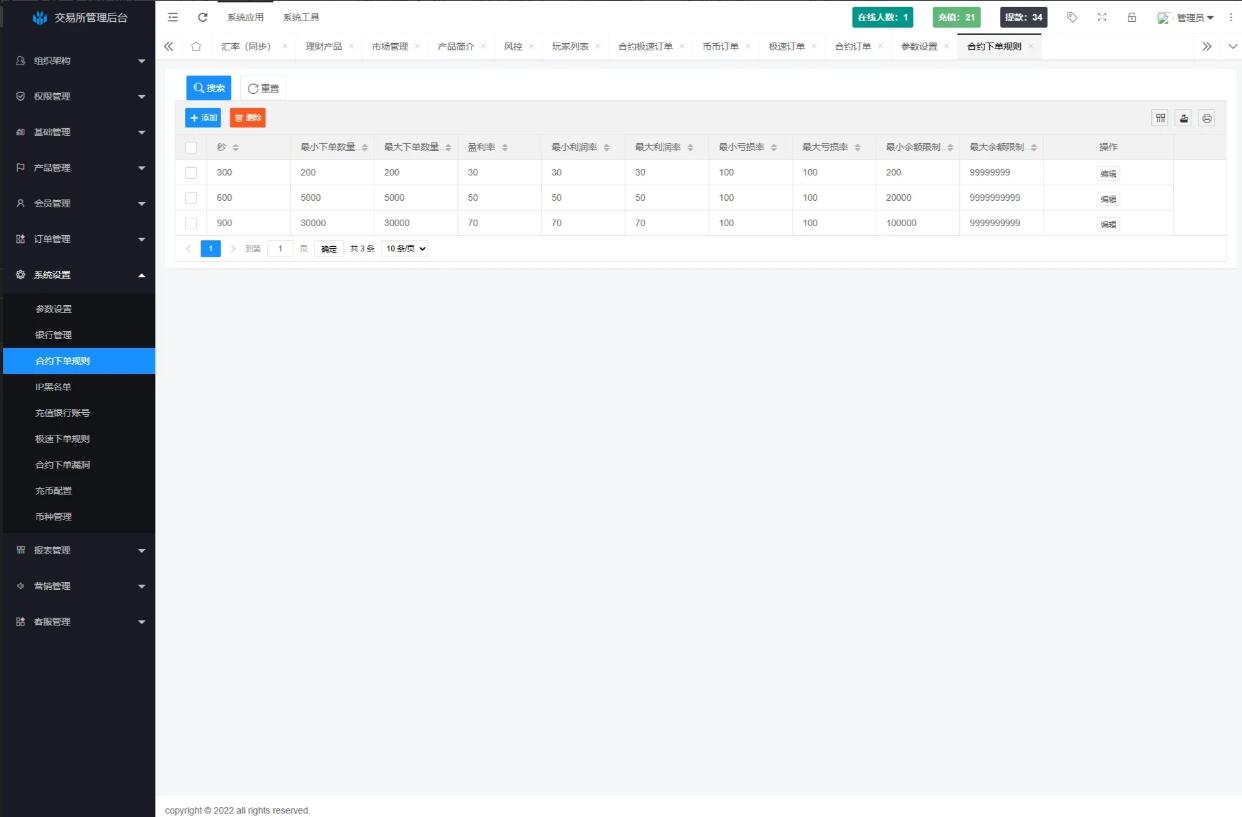Tick the checkbox for the 300 seconds row

coord(191,173)
